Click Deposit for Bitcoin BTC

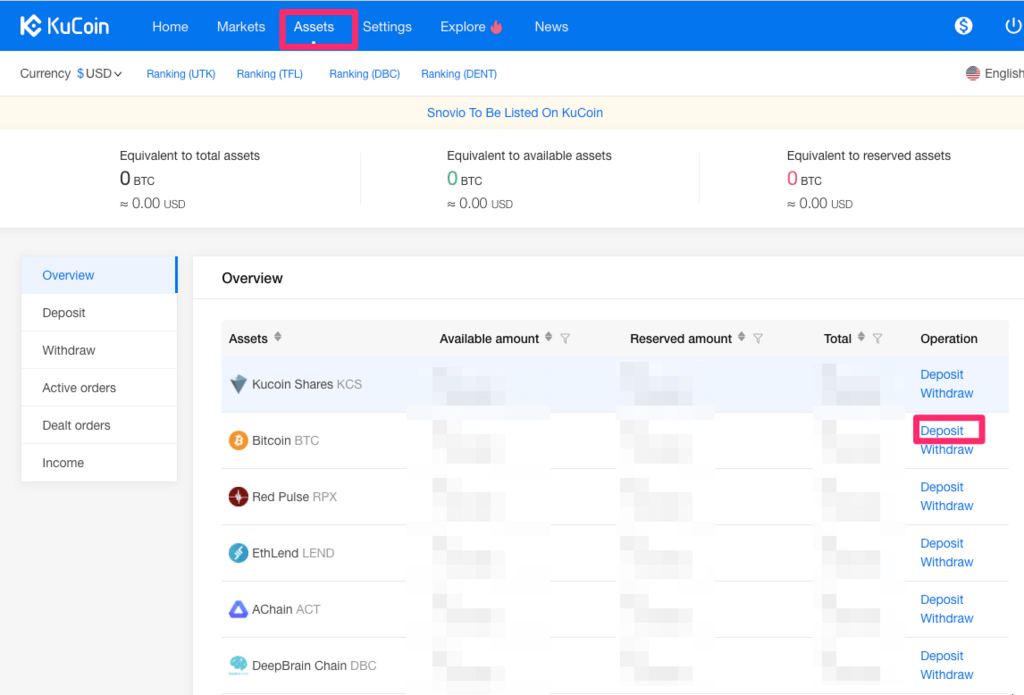point(942,430)
